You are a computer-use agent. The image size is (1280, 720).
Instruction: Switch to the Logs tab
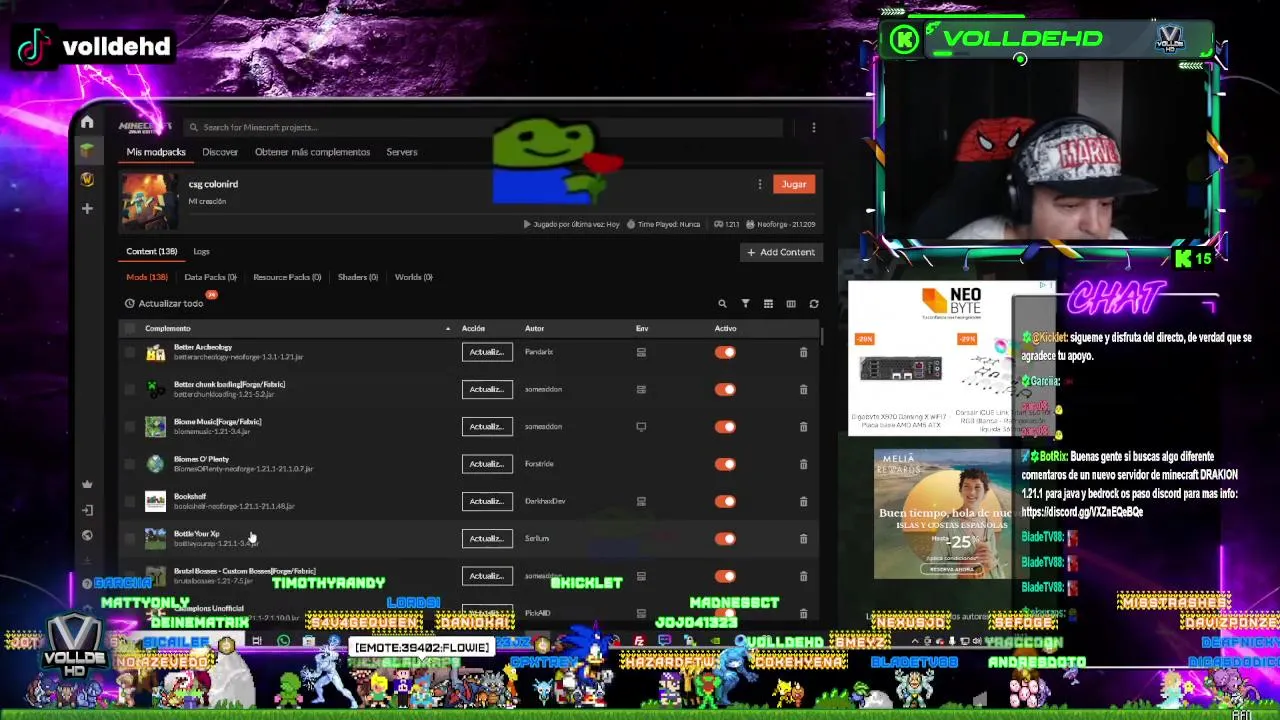point(201,251)
